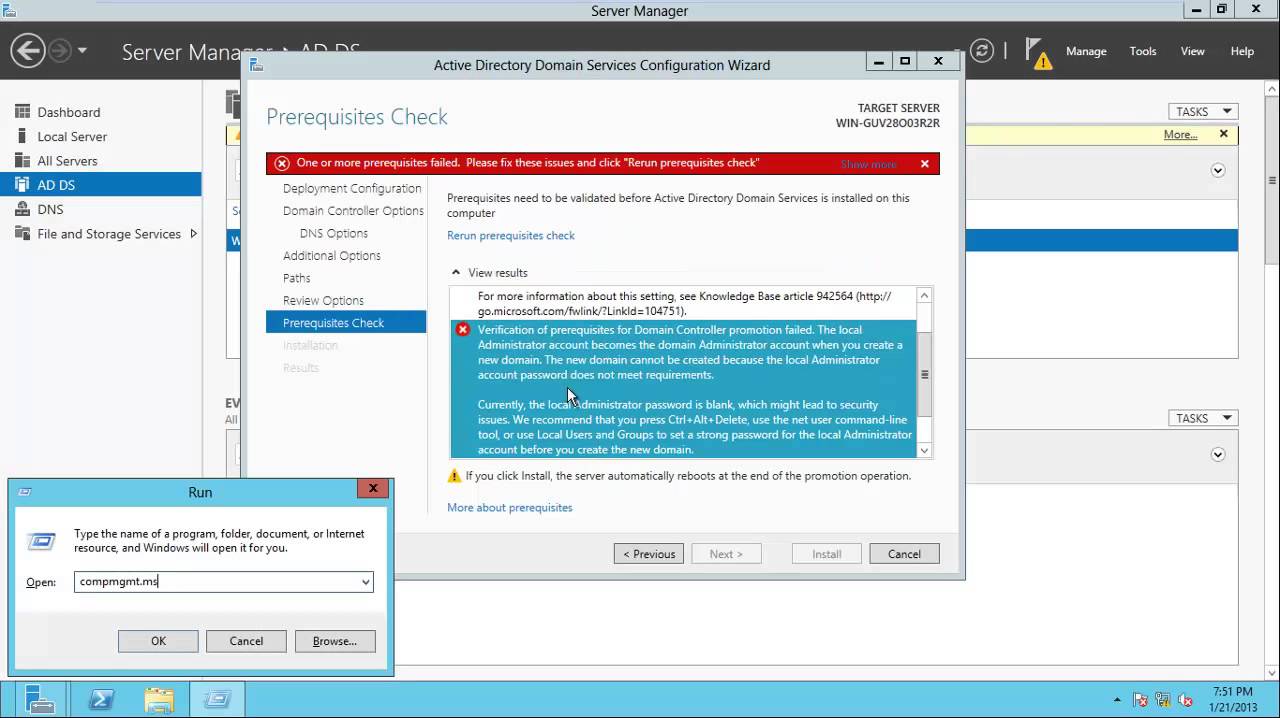
Task: Click Browse... in the Run dialog
Action: coord(334,641)
